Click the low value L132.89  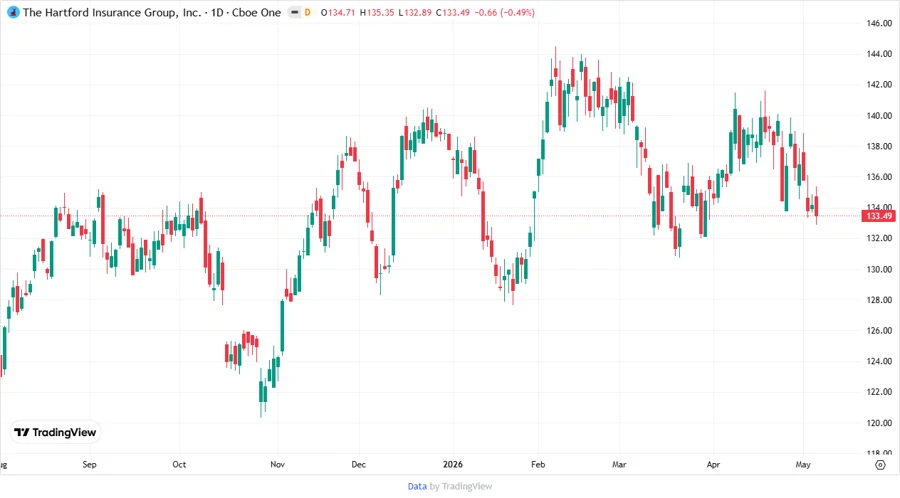point(414,12)
